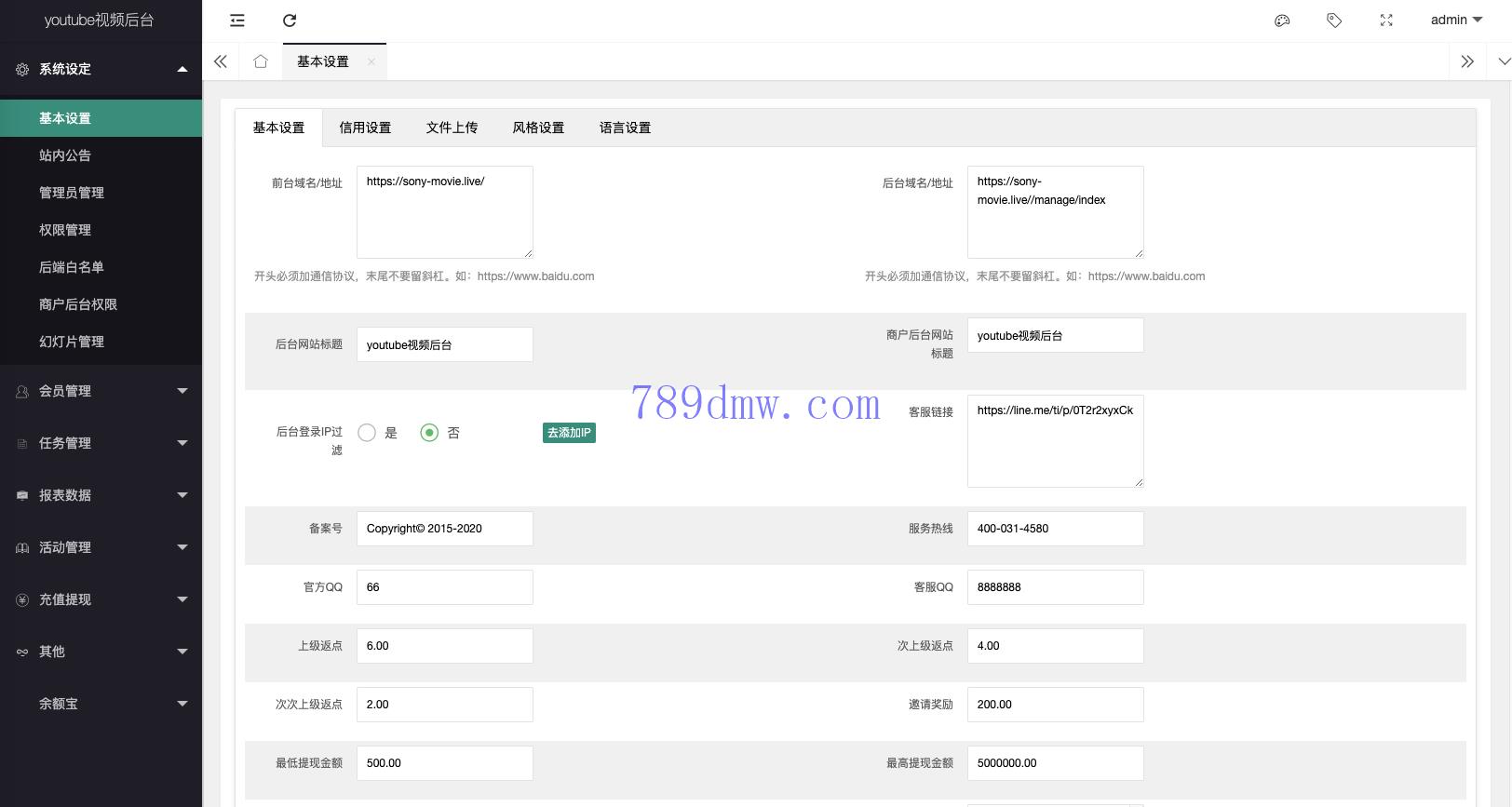1512x807 pixels.
Task: Select 是 for 后台登录IP过滤
Action: [x=368, y=433]
